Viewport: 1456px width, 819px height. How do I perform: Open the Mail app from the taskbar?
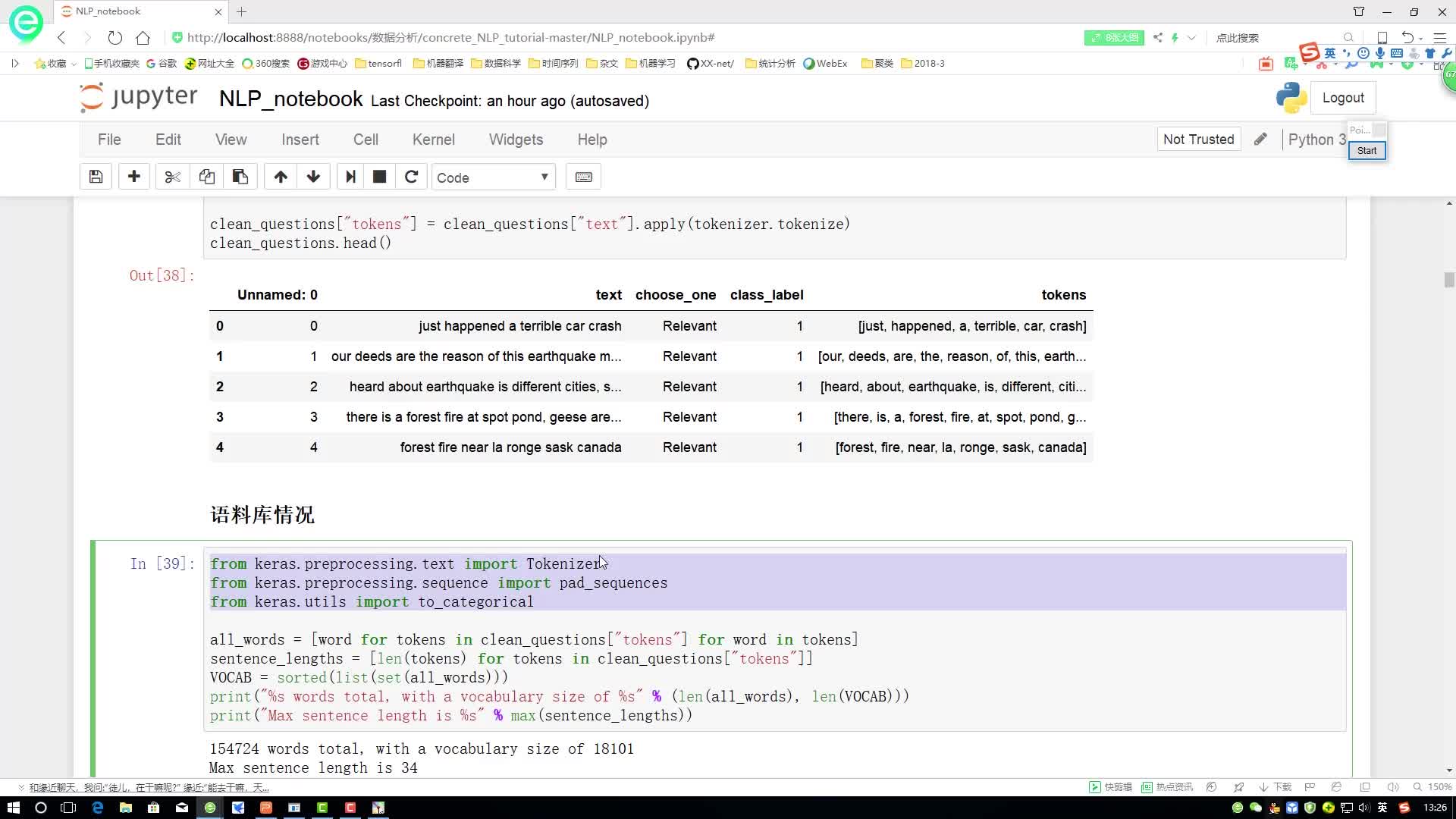(x=182, y=808)
